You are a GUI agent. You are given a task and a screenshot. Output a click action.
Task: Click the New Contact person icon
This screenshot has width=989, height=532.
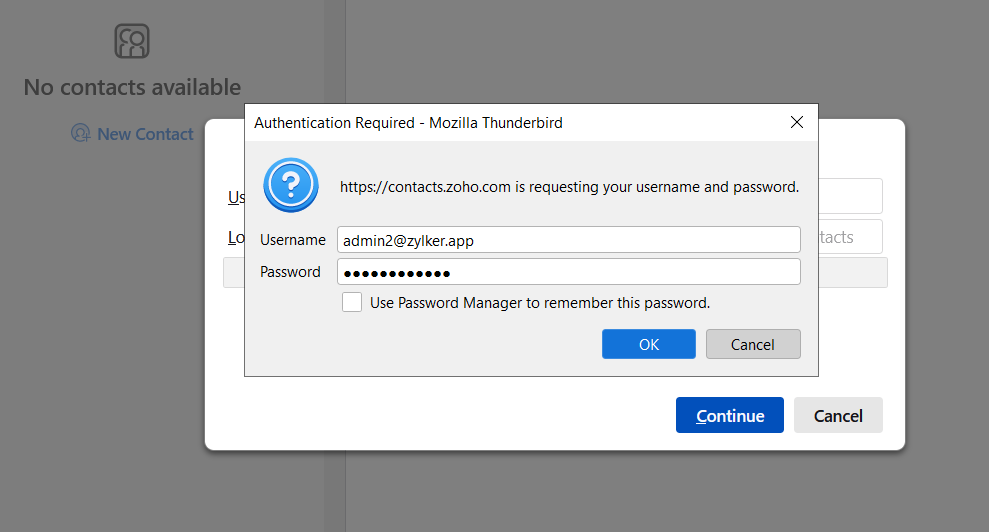pyautogui.click(x=80, y=133)
